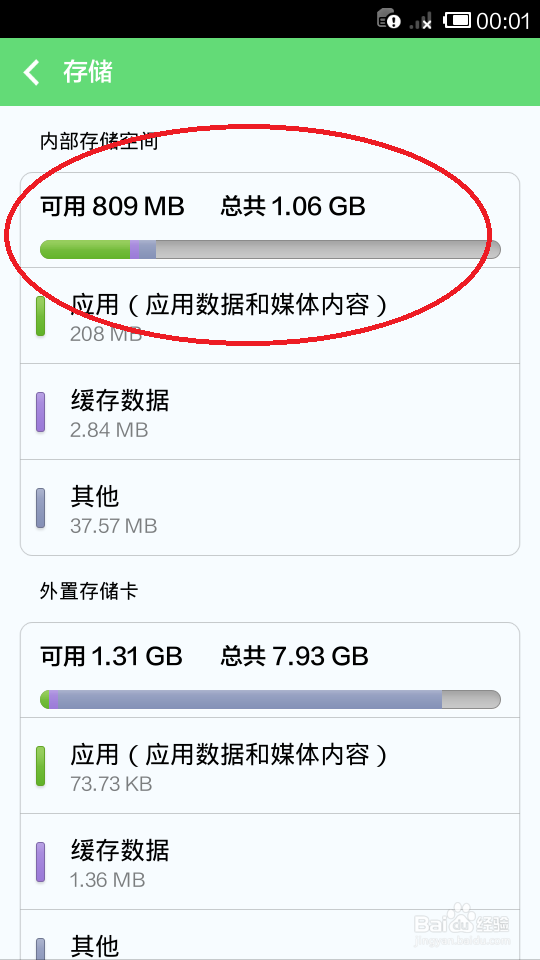
Task: Tap the battery icon in status bar
Action: (x=457, y=20)
